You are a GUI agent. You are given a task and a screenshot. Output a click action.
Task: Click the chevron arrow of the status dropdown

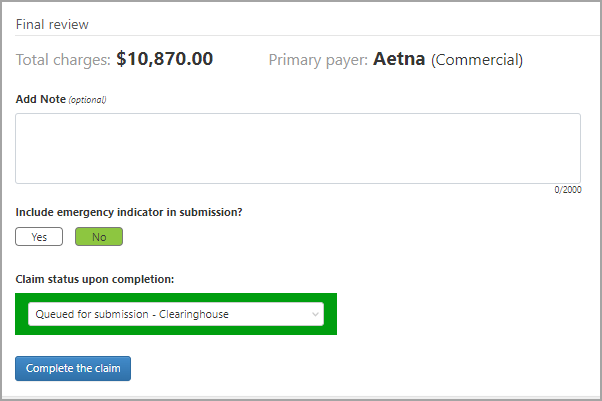coord(316,314)
